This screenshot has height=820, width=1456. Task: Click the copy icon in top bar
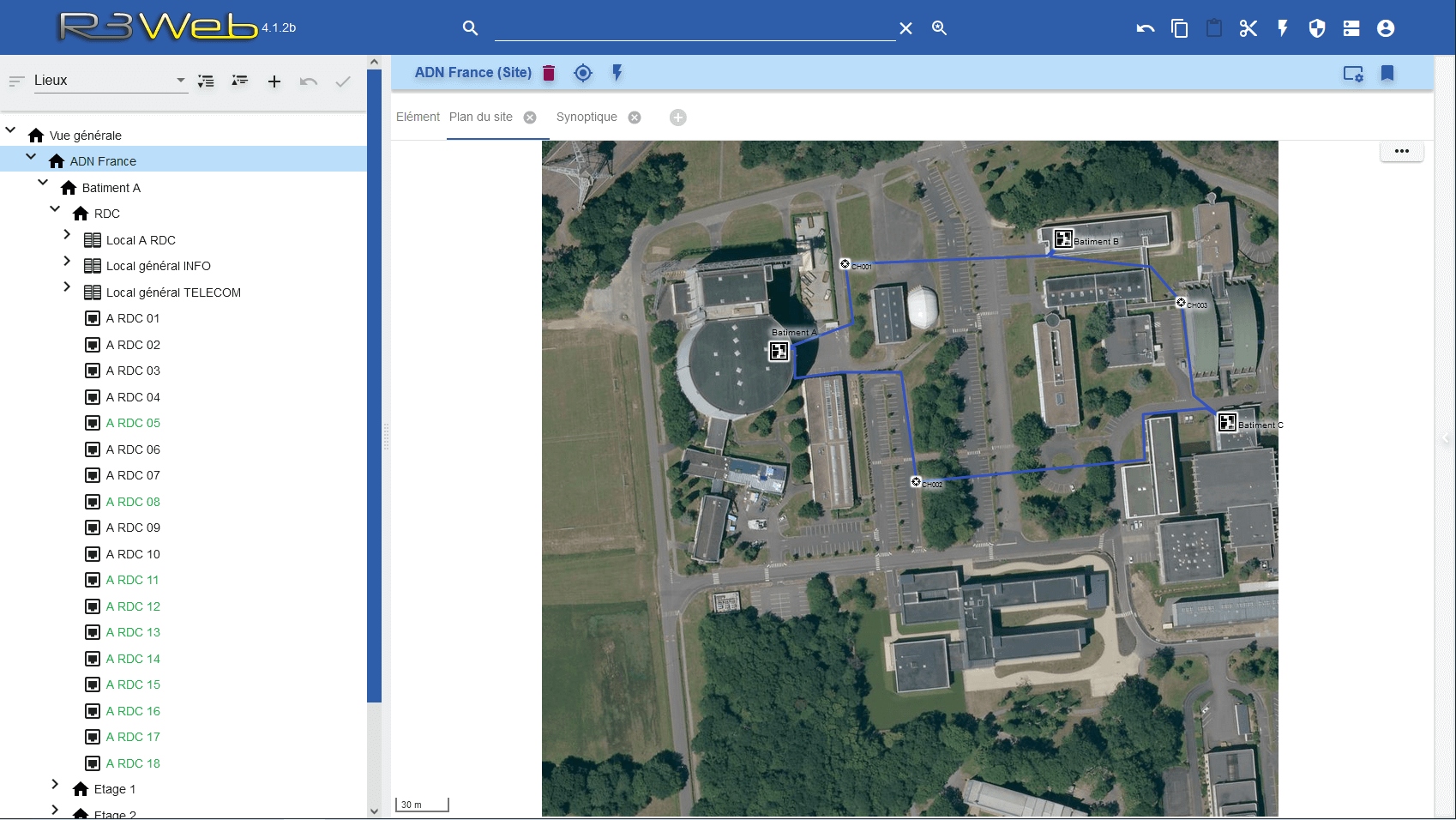1179,28
